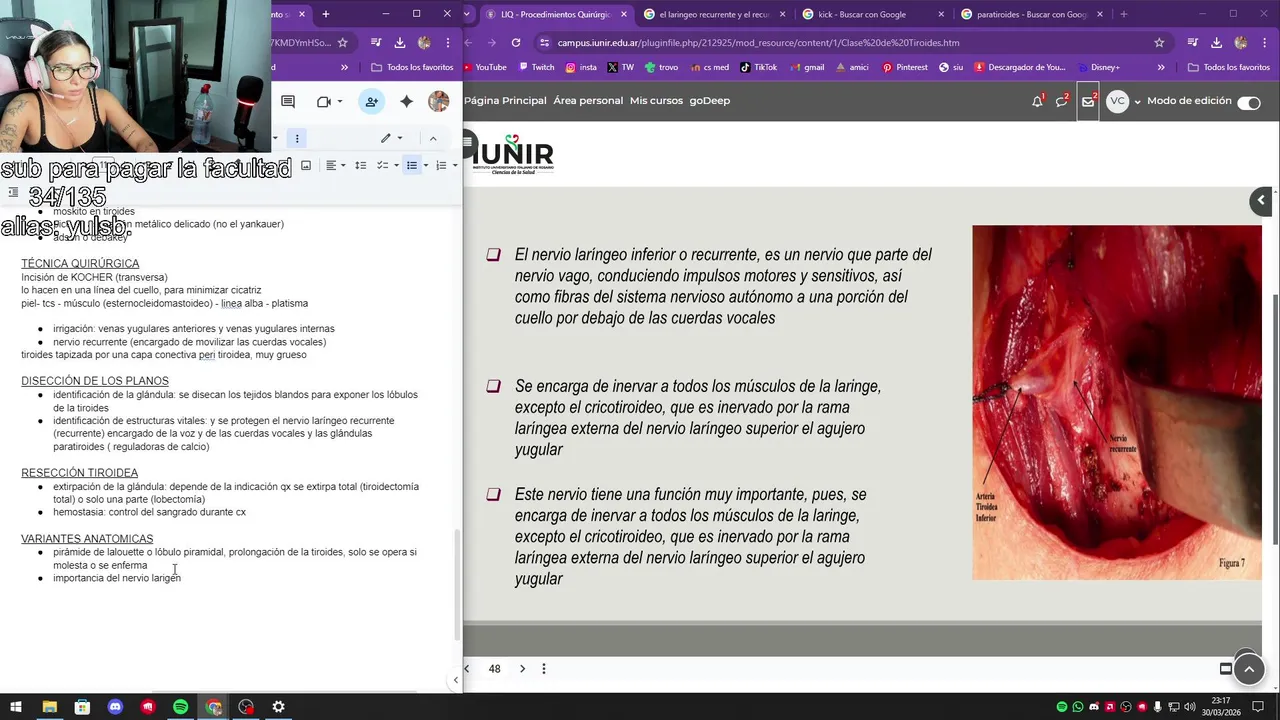Bookmark the Docs page with the star
The image size is (1280, 720).
342,43
